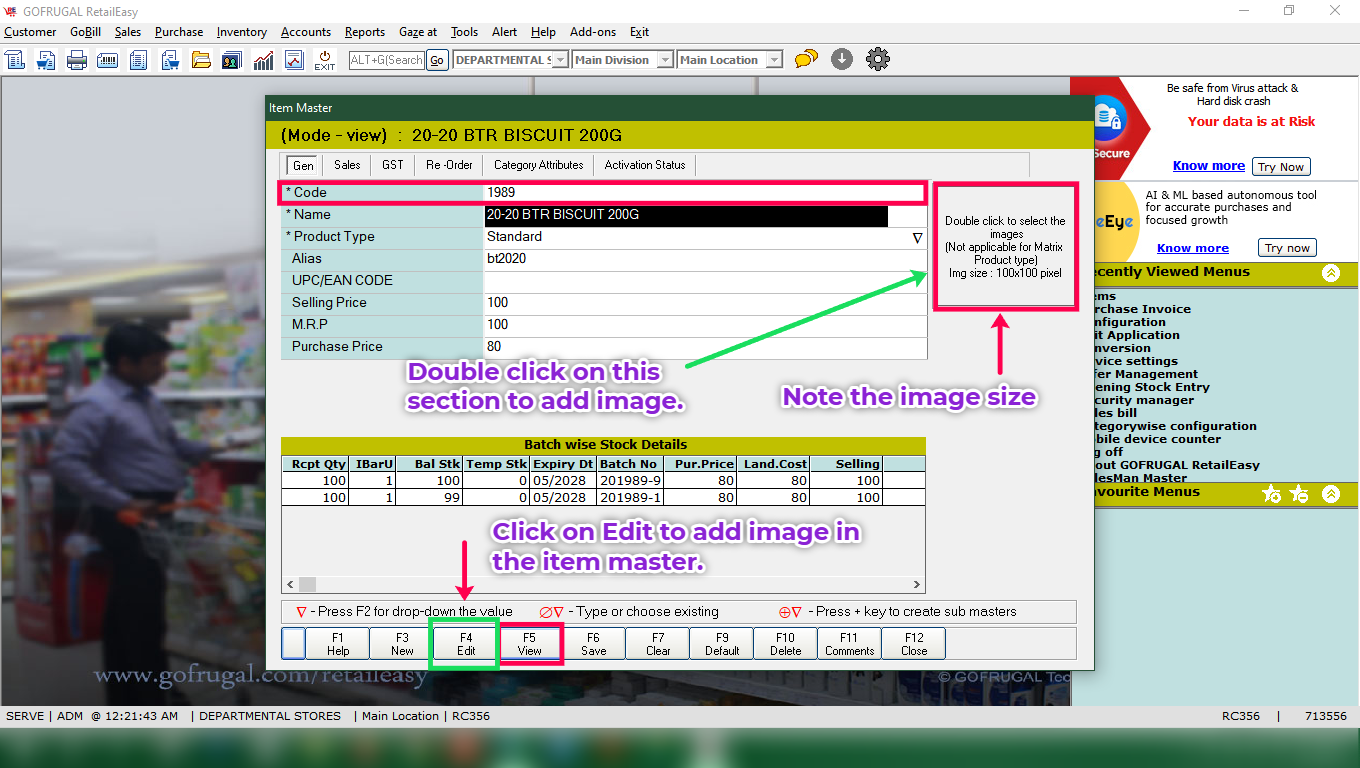
Task: Open the Main Location dropdown
Action: (774, 60)
